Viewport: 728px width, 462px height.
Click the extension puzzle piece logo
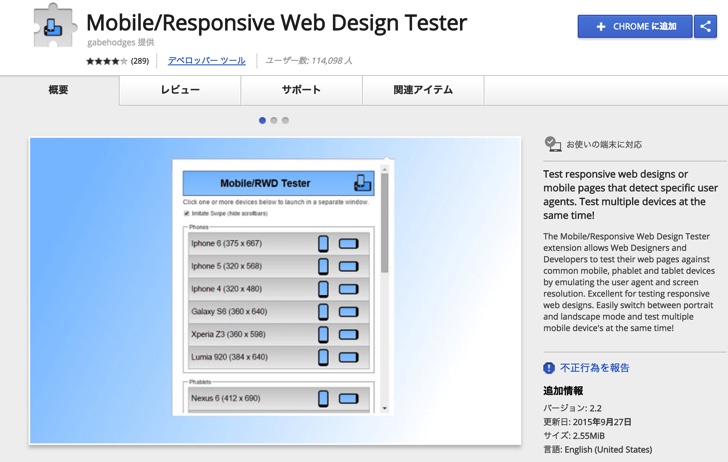(x=54, y=26)
